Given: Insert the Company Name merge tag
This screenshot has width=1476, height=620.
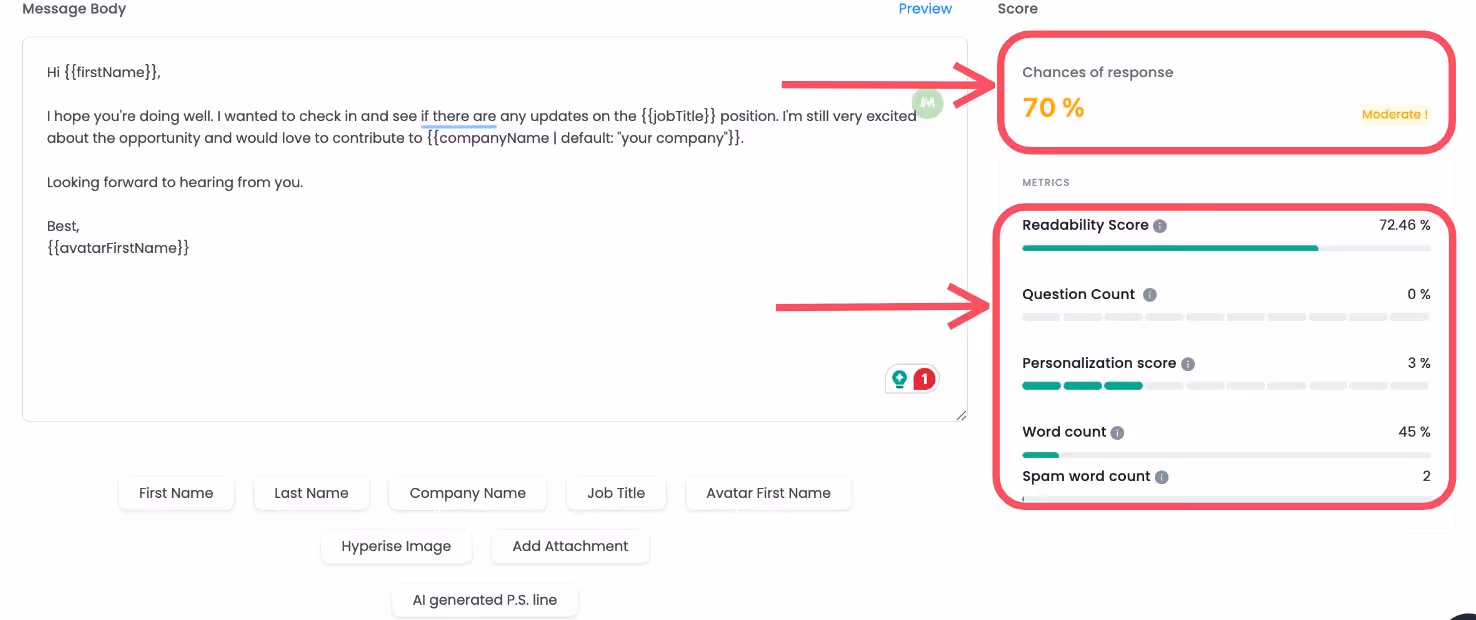Looking at the screenshot, I should tap(467, 493).
